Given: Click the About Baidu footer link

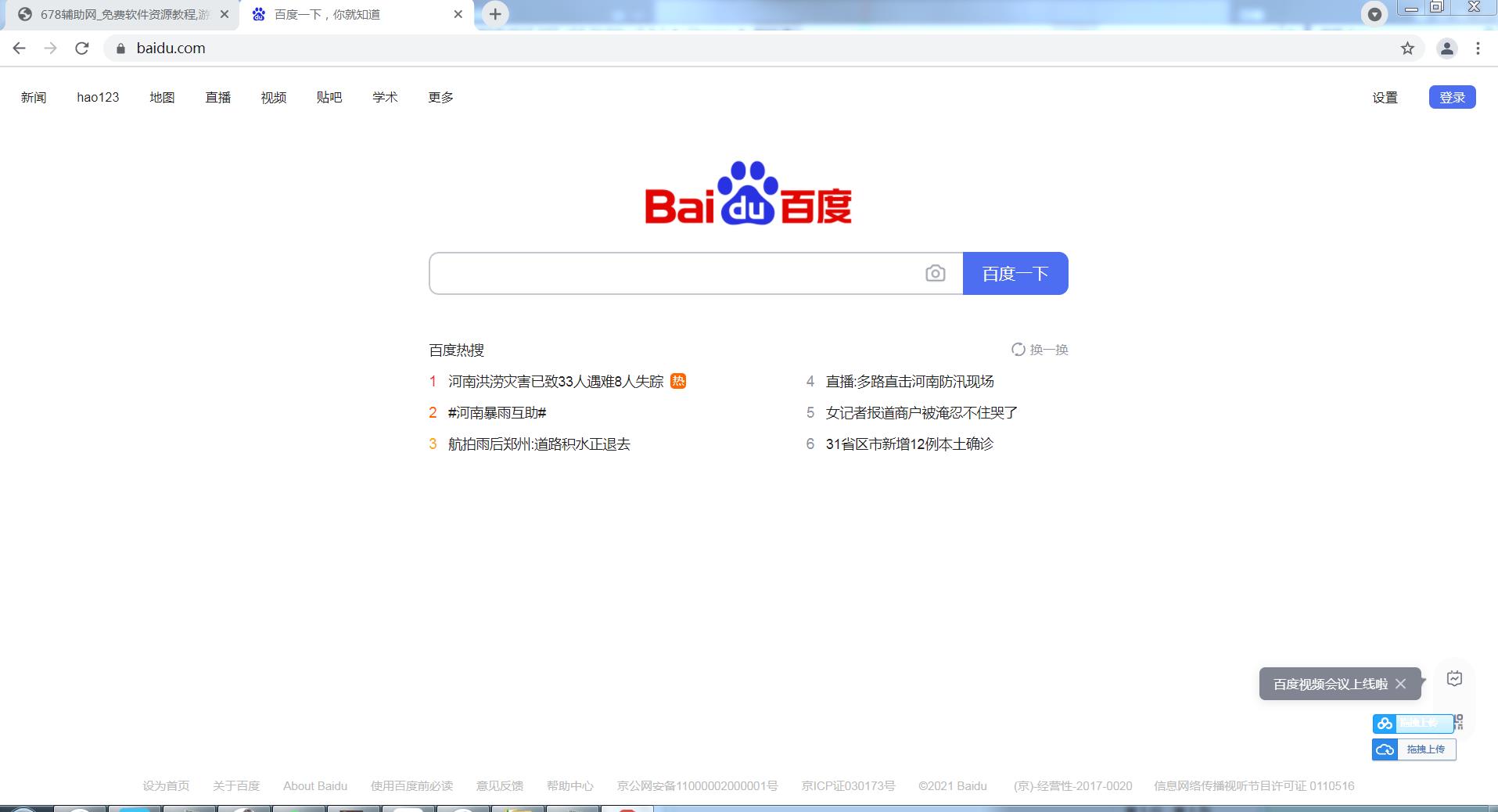Looking at the screenshot, I should [315, 785].
